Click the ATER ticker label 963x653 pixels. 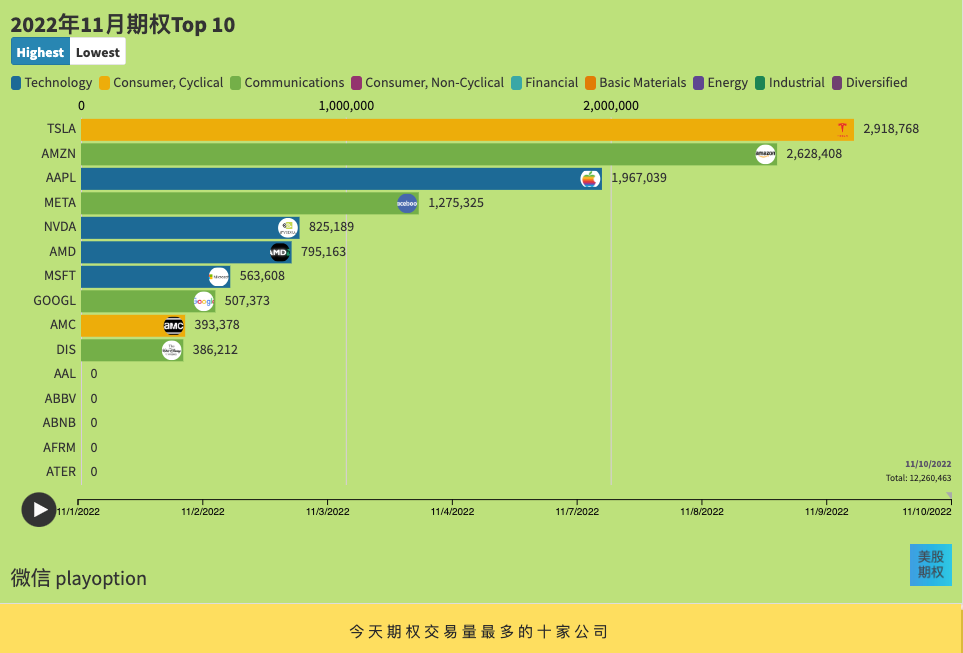(x=61, y=472)
